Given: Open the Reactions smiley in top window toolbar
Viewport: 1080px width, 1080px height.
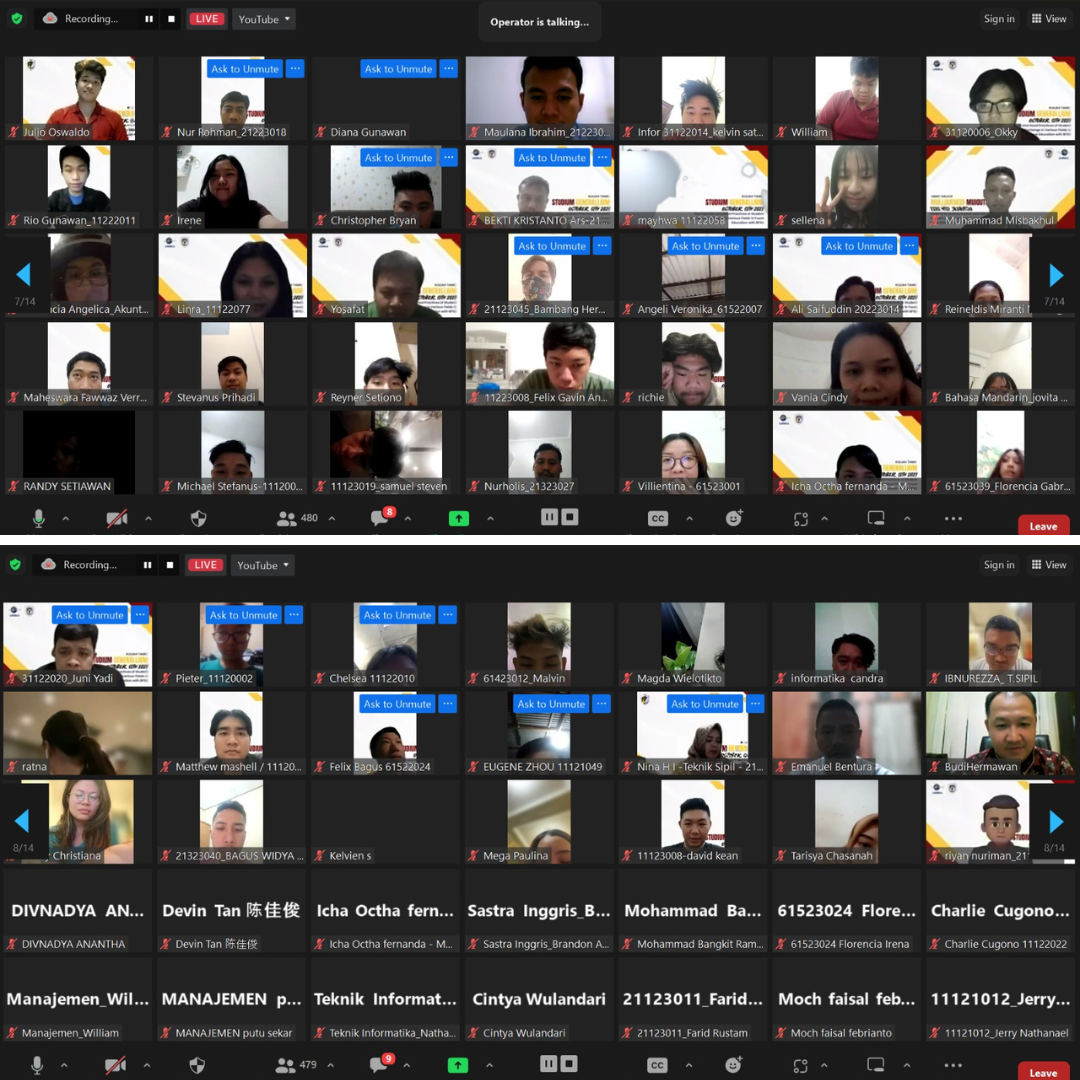Looking at the screenshot, I should pyautogui.click(x=734, y=518).
